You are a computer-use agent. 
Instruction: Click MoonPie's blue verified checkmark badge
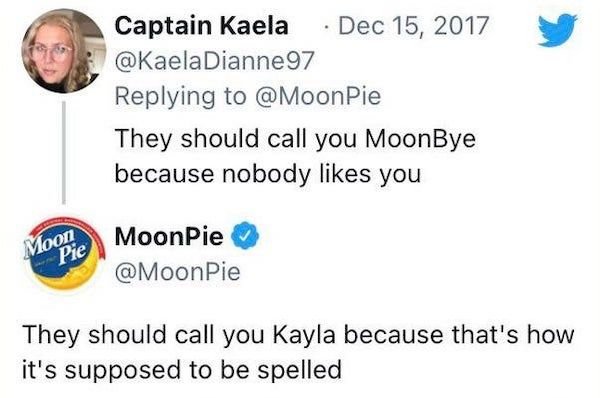[x=246, y=235]
